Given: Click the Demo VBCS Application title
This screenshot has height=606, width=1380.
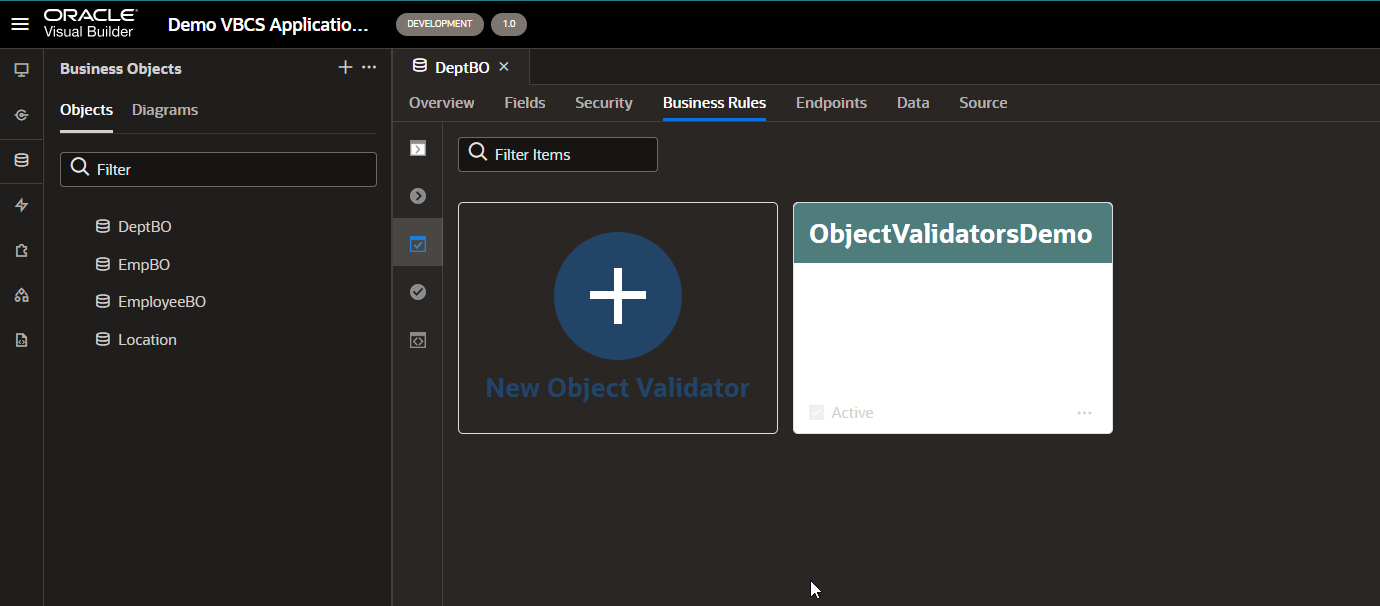Looking at the screenshot, I should point(268,25).
